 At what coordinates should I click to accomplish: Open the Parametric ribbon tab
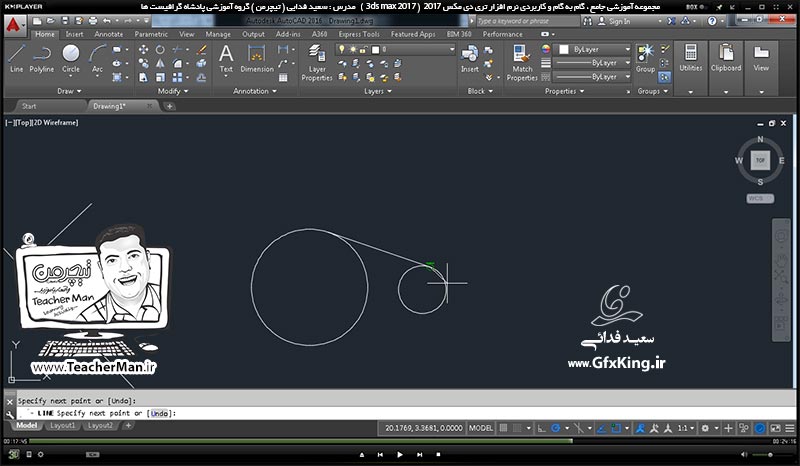[x=151, y=34]
